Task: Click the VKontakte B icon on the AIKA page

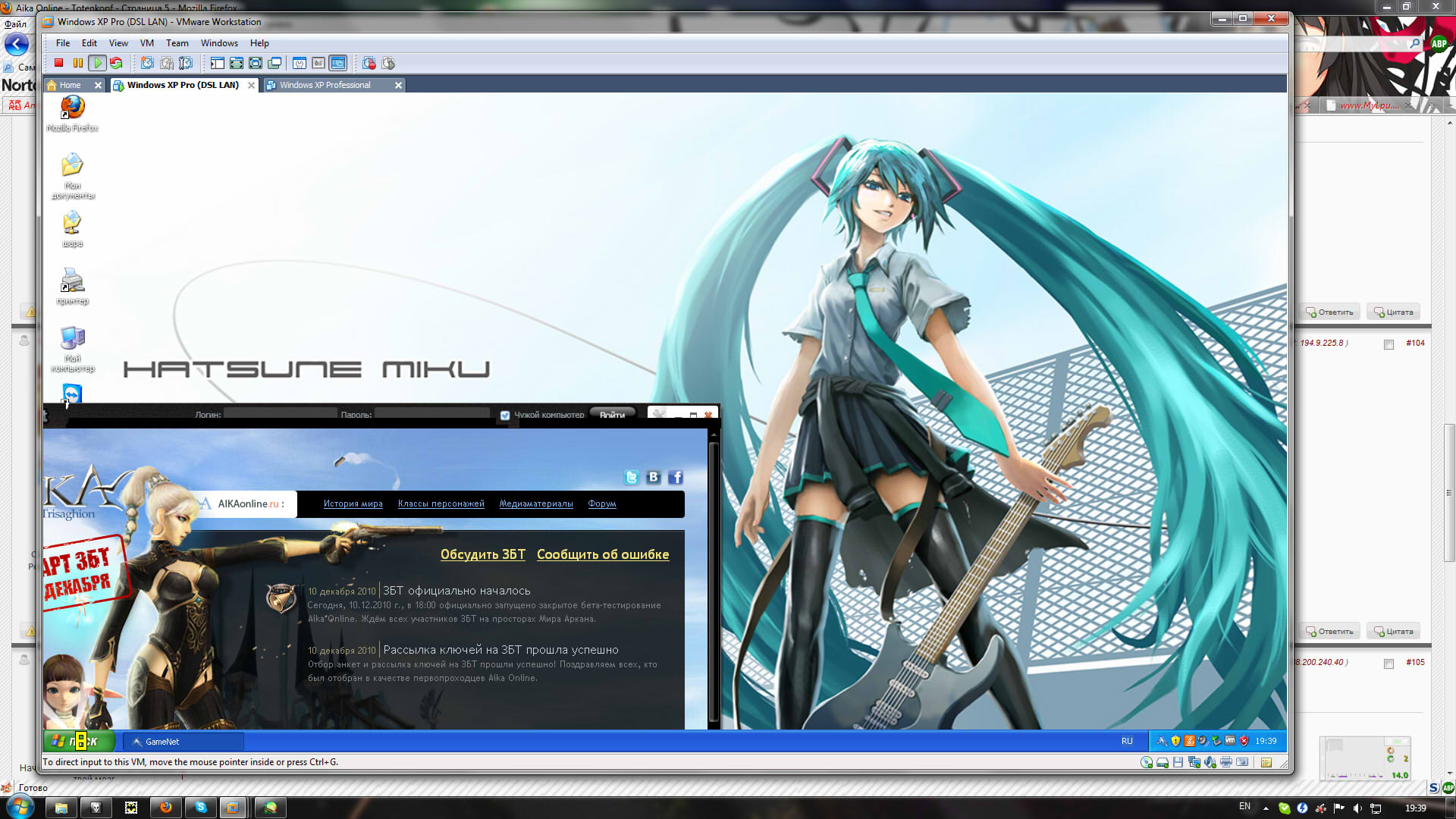Action: pos(654,477)
